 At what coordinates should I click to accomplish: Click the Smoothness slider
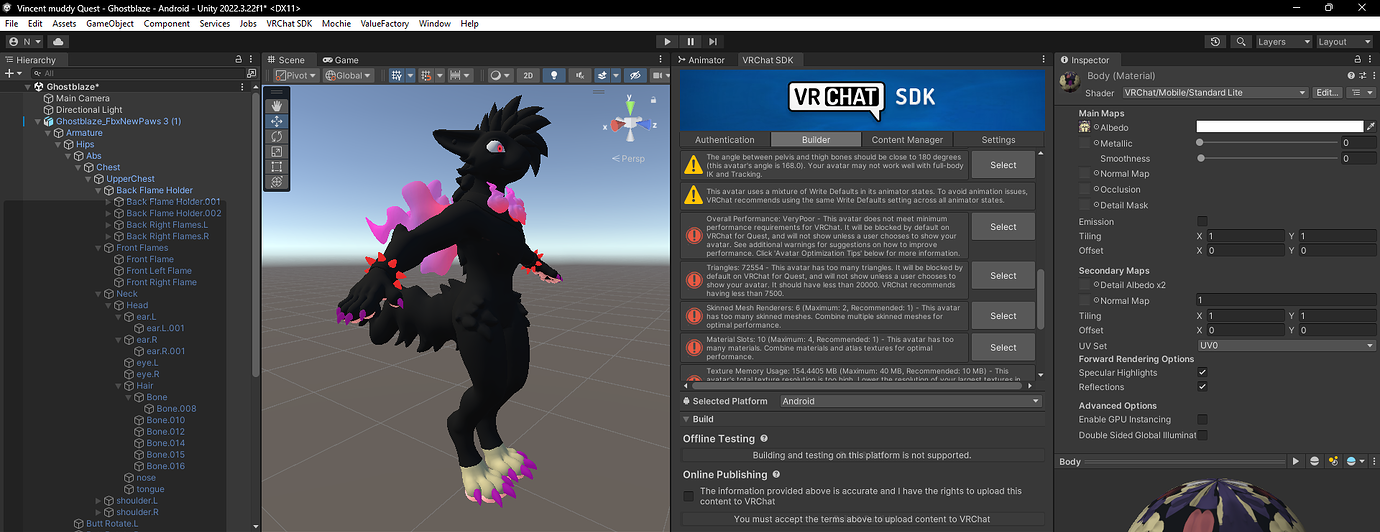click(1266, 158)
